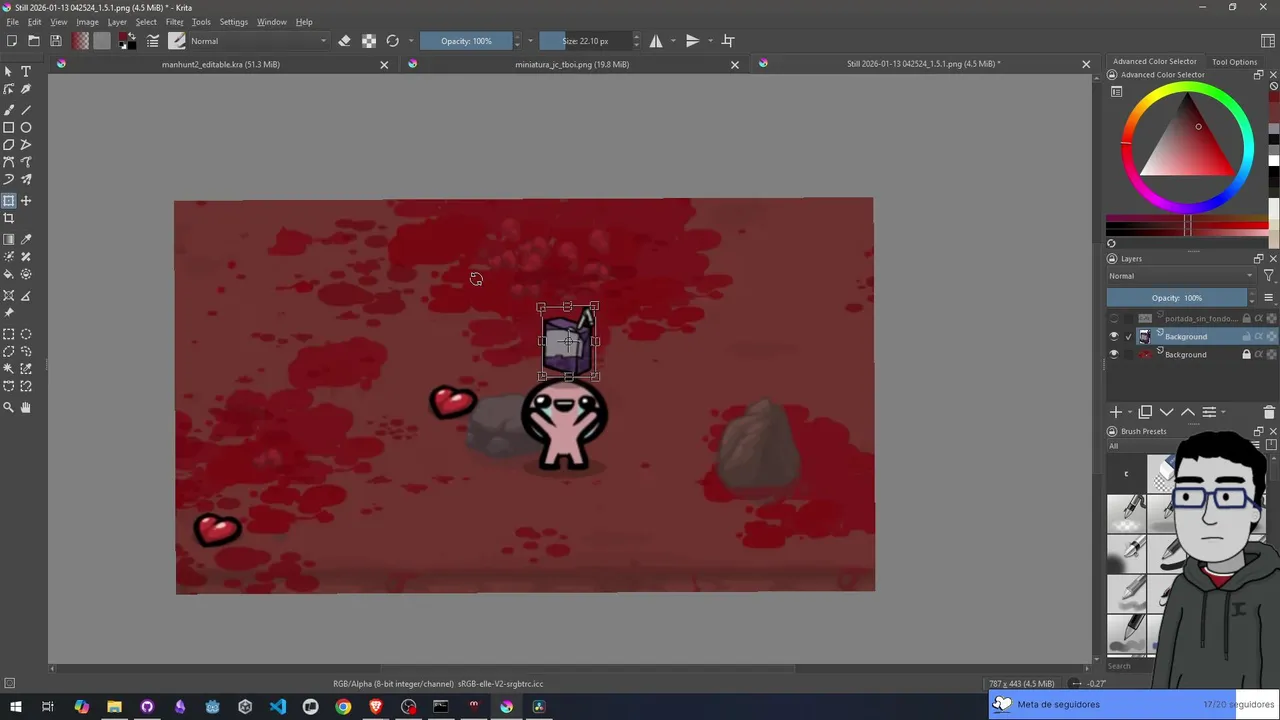Image resolution: width=1280 pixels, height=720 pixels.
Task: Select the Text tool in toolbox
Action: click(x=26, y=72)
